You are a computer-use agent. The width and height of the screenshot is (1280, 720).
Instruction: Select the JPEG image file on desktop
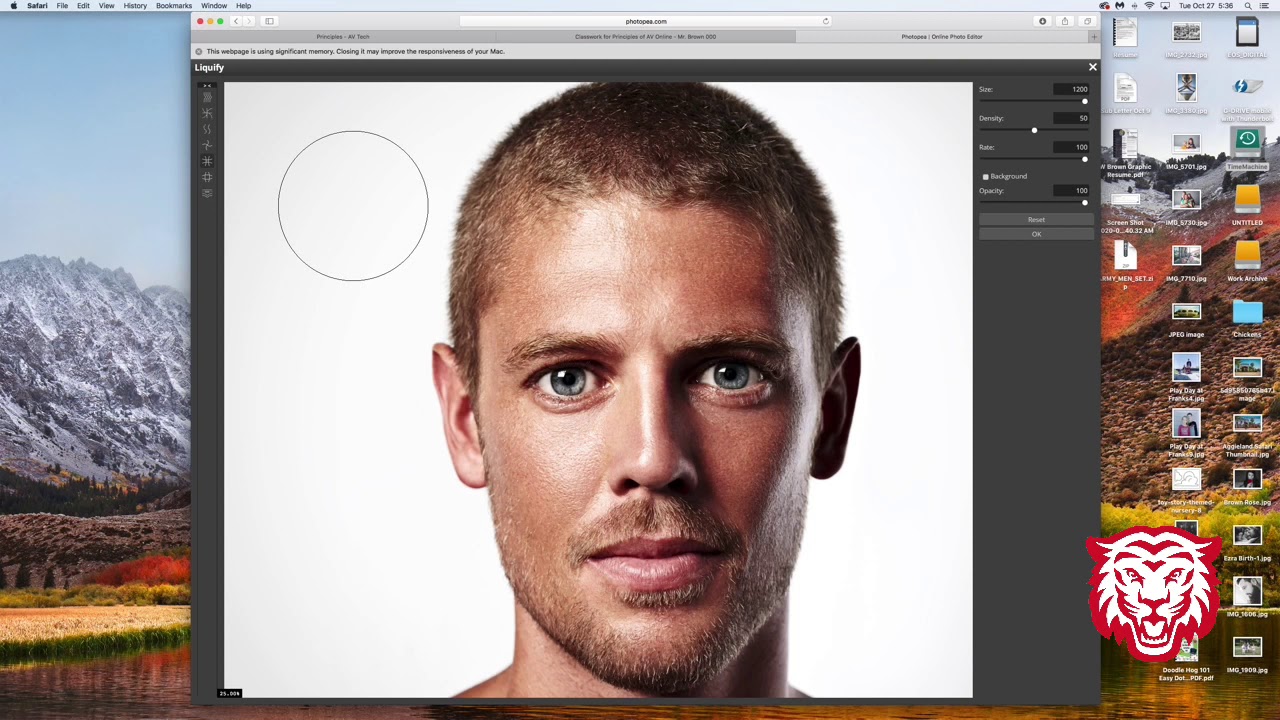pyautogui.click(x=1186, y=319)
